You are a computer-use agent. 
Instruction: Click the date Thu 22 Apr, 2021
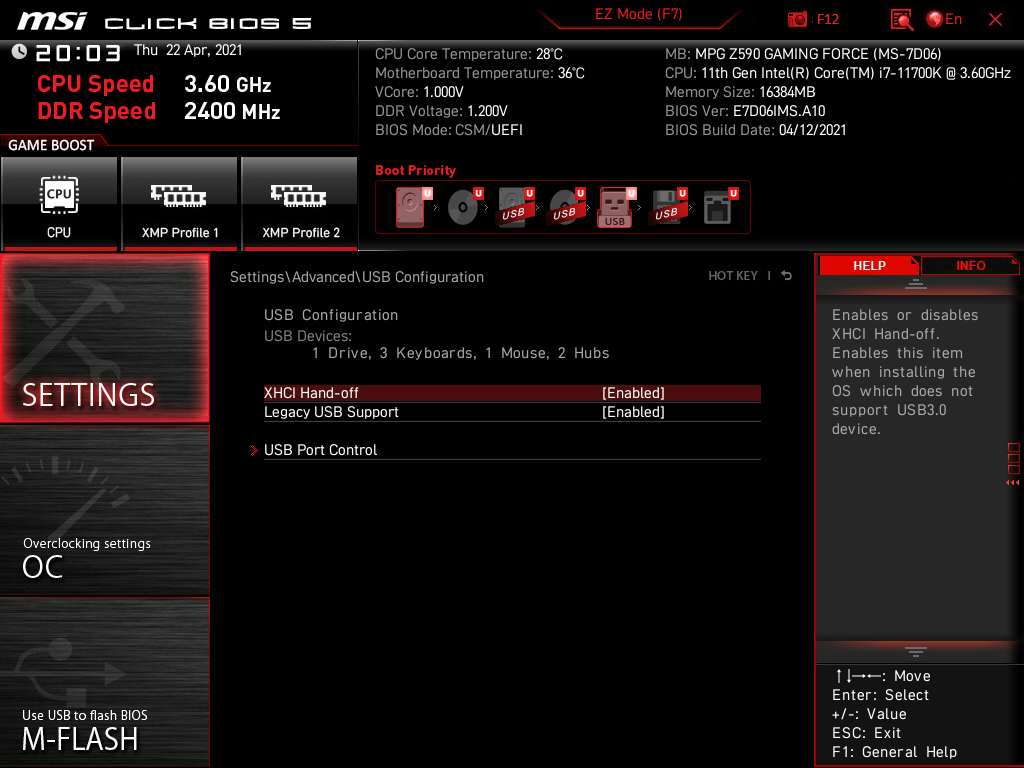click(188, 50)
